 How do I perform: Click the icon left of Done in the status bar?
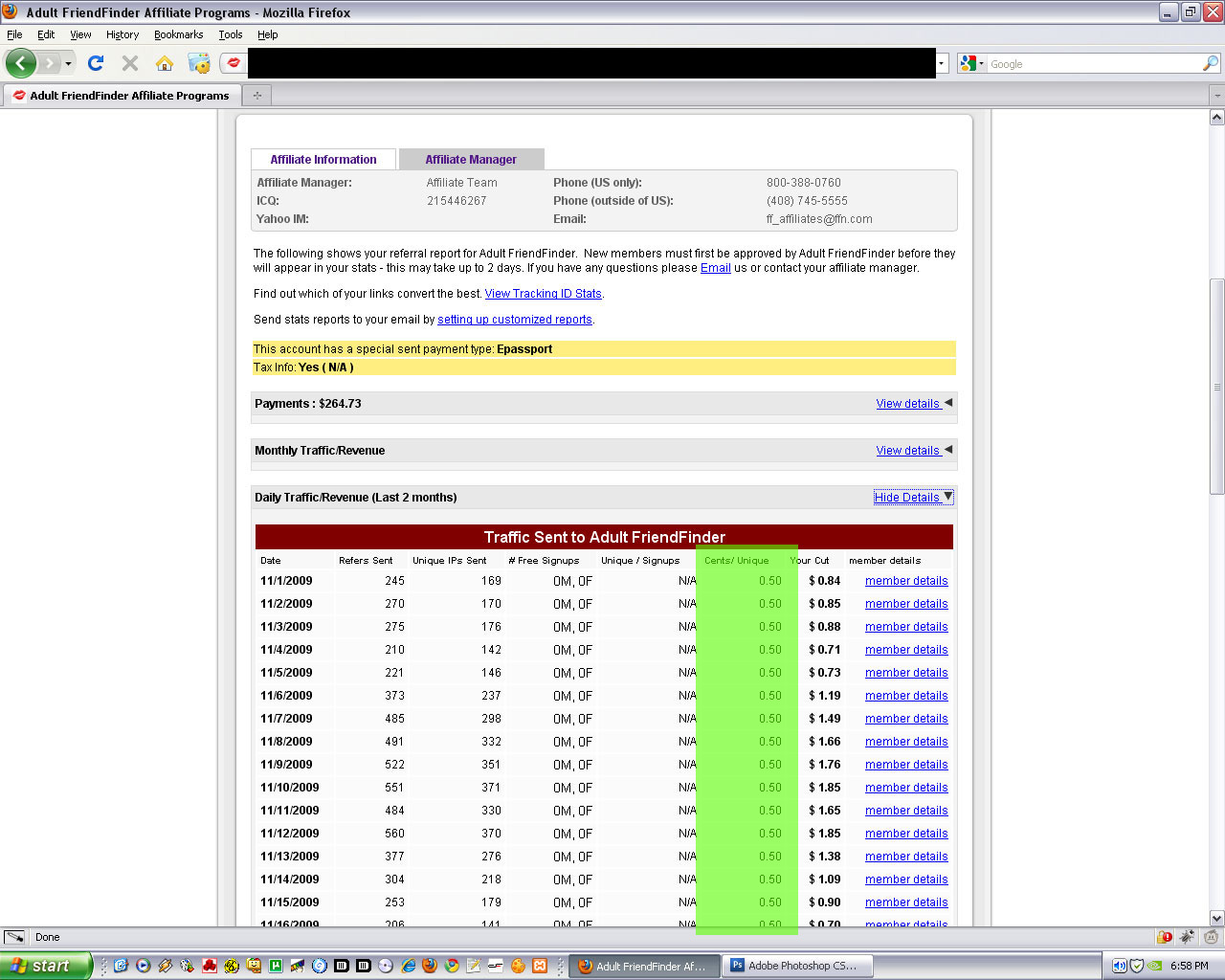[x=14, y=937]
